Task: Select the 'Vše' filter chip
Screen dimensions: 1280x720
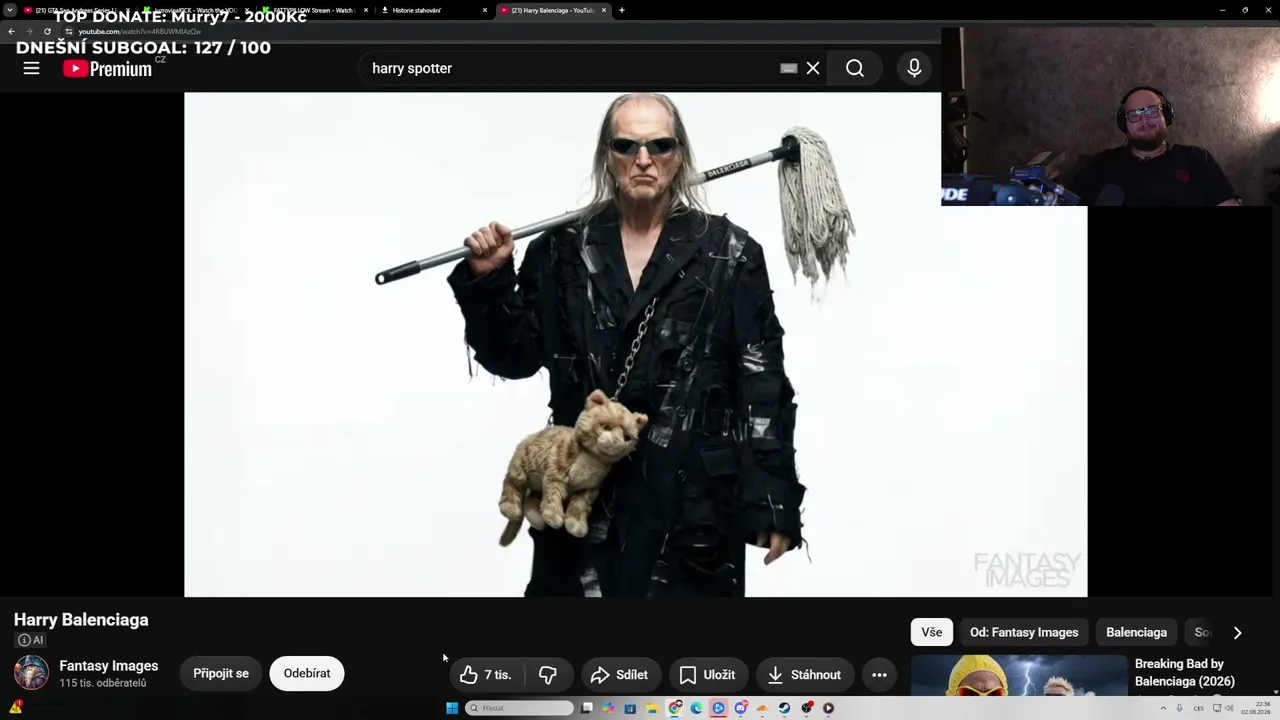Action: click(931, 632)
